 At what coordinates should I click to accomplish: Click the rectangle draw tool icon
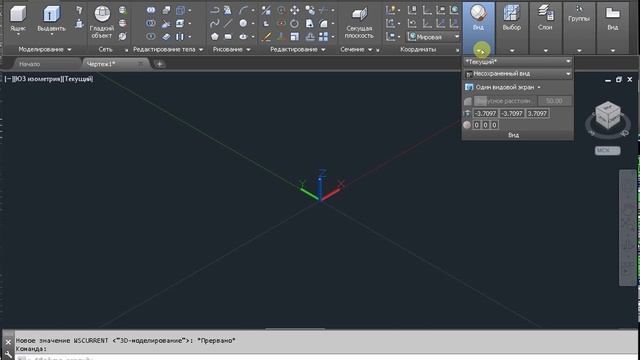(x=228, y=37)
